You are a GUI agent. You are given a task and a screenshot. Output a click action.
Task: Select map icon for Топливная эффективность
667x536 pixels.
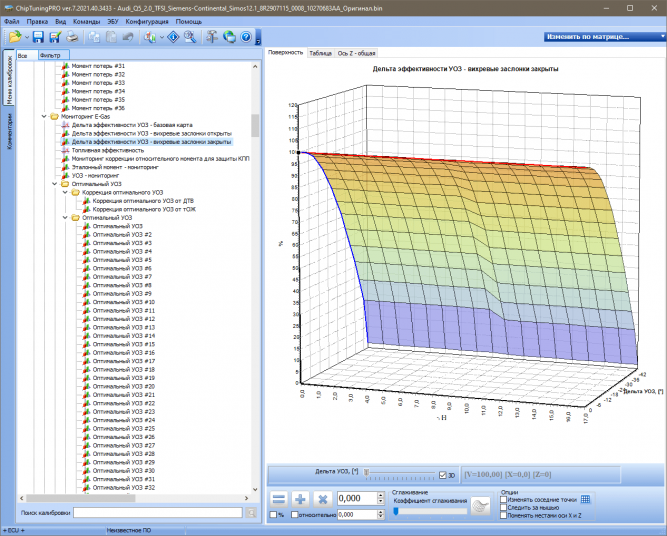tap(65, 150)
